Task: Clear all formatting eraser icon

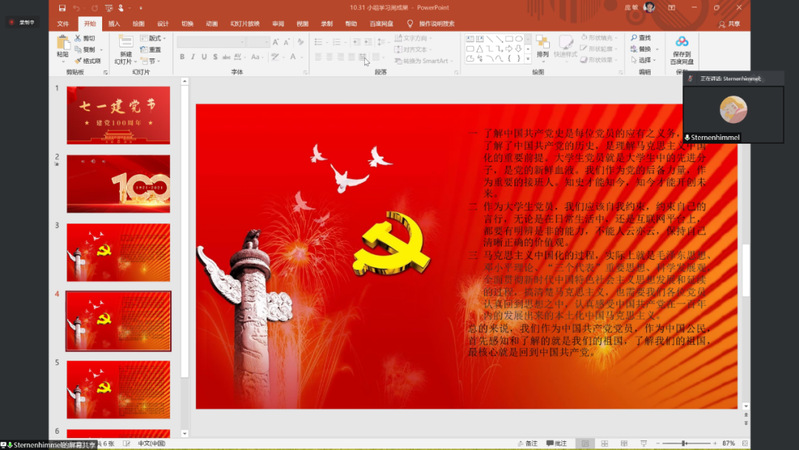Action: tap(301, 42)
